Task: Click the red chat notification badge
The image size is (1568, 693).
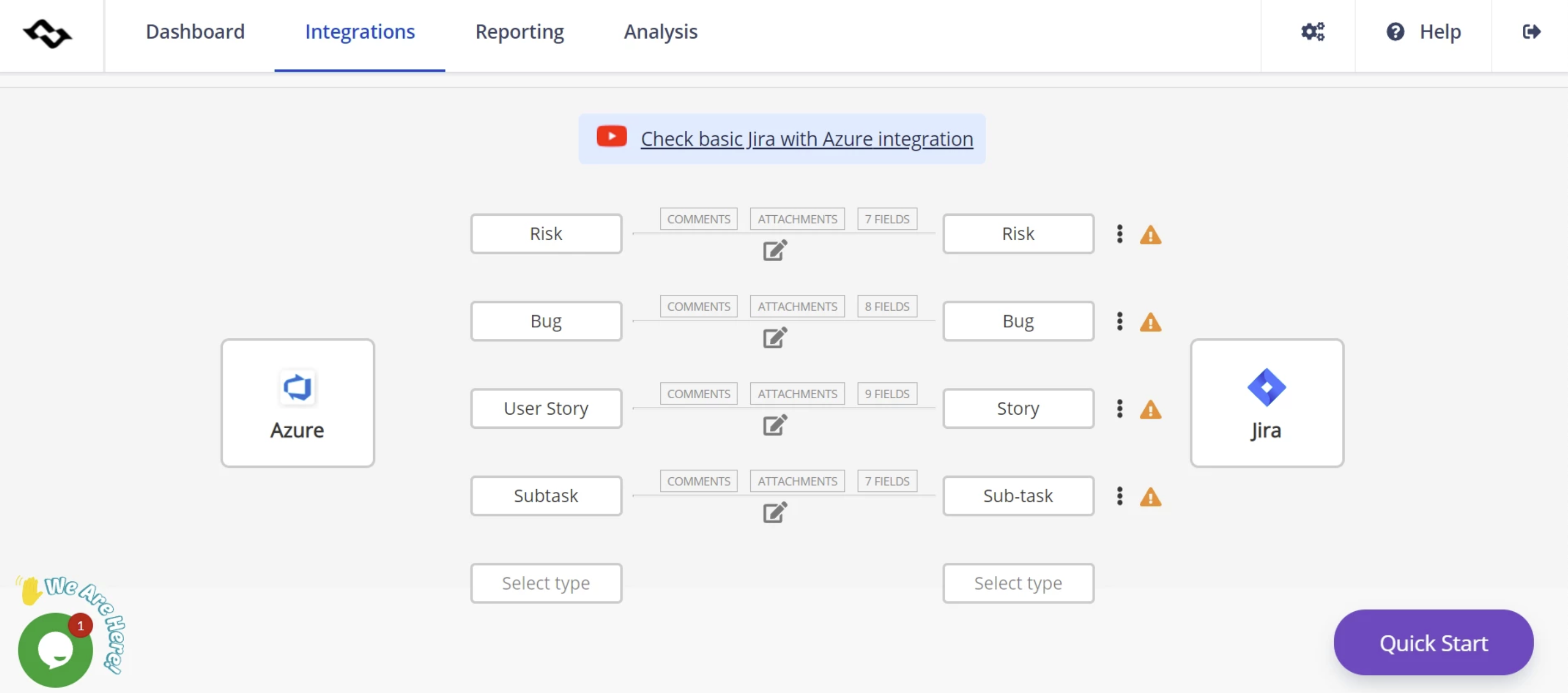Action: click(x=80, y=625)
